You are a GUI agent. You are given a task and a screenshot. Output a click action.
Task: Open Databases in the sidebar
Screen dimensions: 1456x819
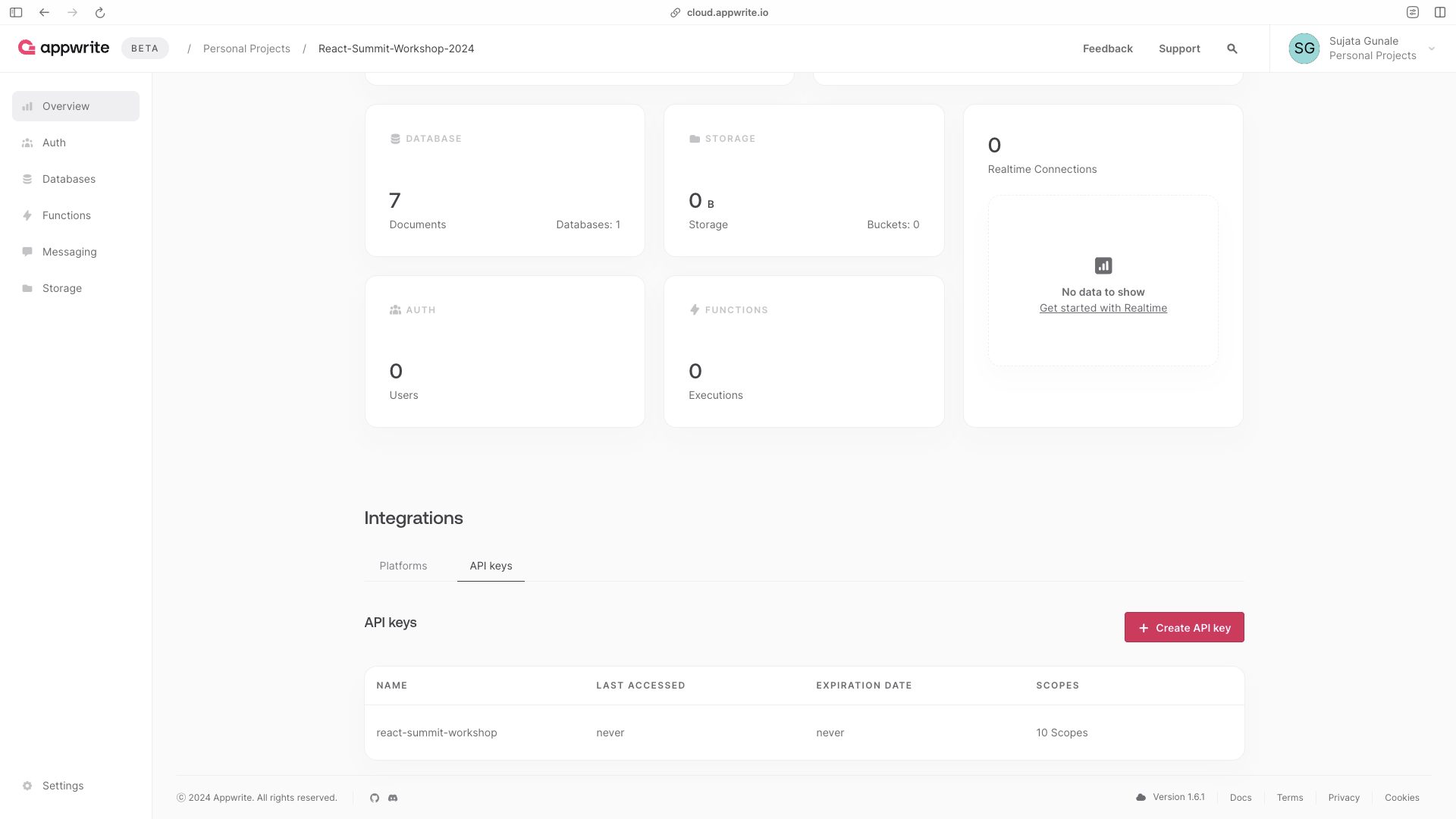[x=68, y=179]
